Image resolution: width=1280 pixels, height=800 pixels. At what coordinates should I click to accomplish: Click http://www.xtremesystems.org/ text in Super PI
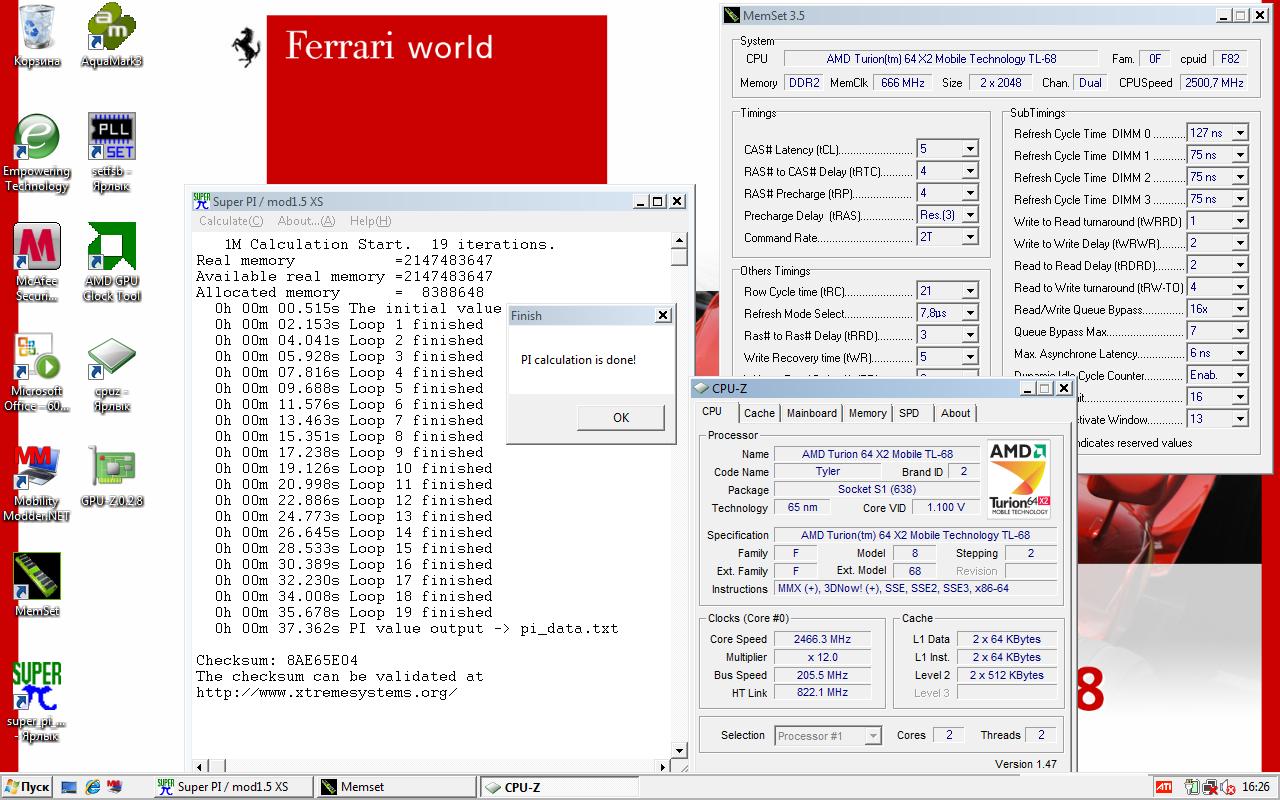[x=327, y=692]
